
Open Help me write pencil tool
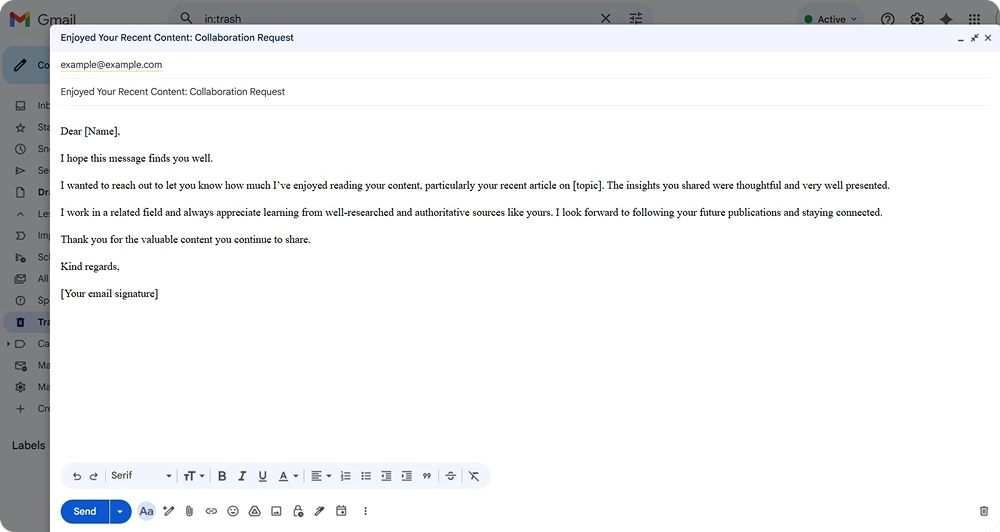click(168, 511)
